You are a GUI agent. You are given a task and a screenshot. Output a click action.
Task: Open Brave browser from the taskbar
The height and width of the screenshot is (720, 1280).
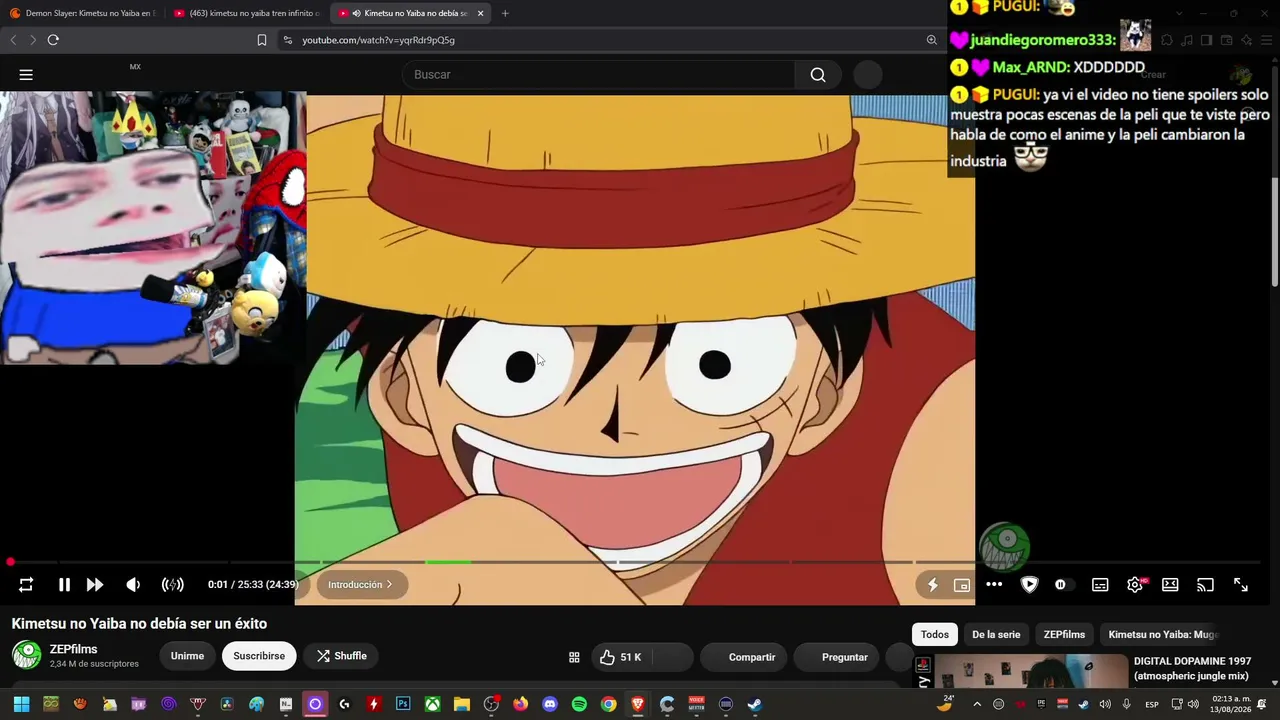(x=637, y=704)
